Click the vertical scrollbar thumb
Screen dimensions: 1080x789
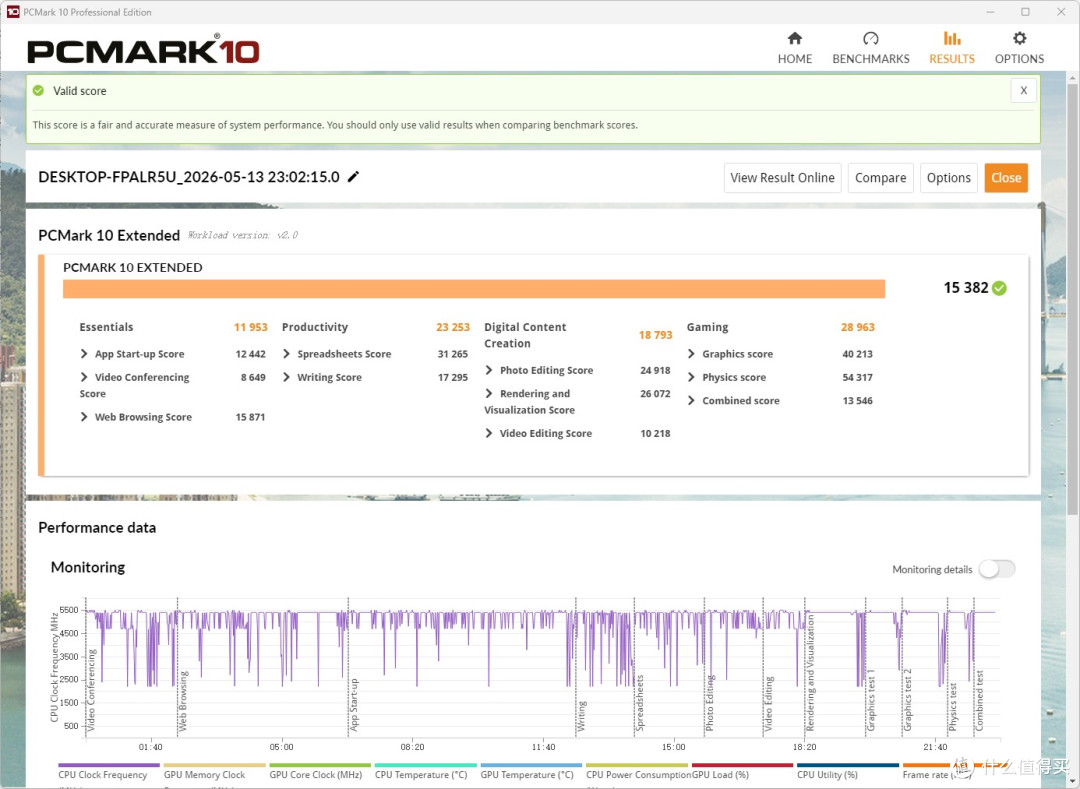(x=1072, y=299)
